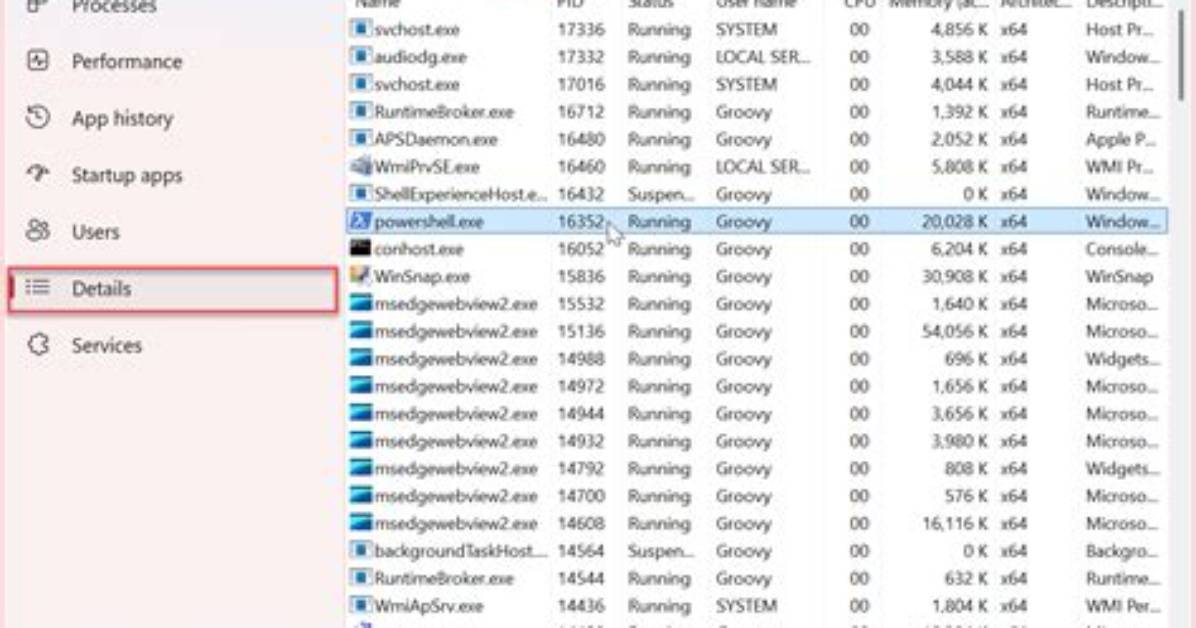Image resolution: width=1196 pixels, height=628 pixels.
Task: Click the backgroundTaskHost process icon
Action: (360, 549)
